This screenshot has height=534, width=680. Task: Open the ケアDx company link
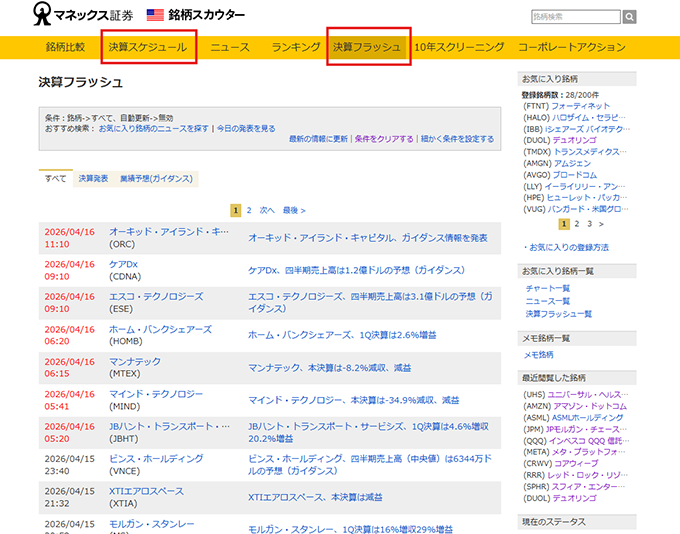(123, 264)
